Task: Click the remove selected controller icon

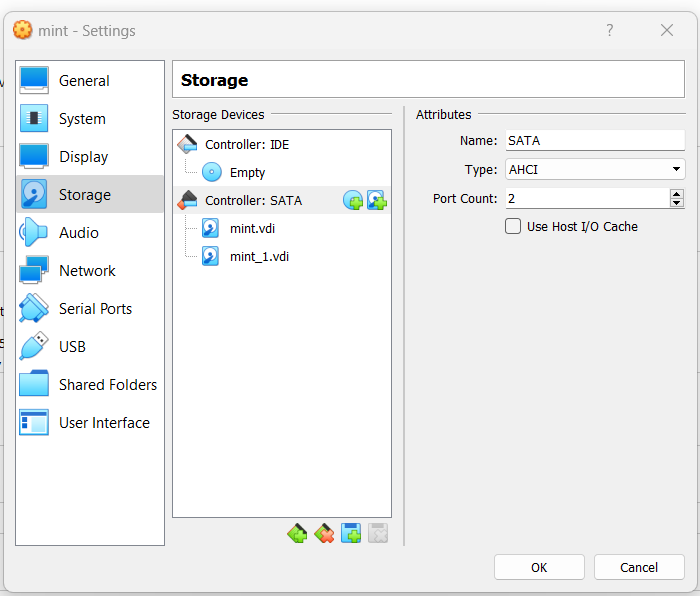Action: coord(324,533)
